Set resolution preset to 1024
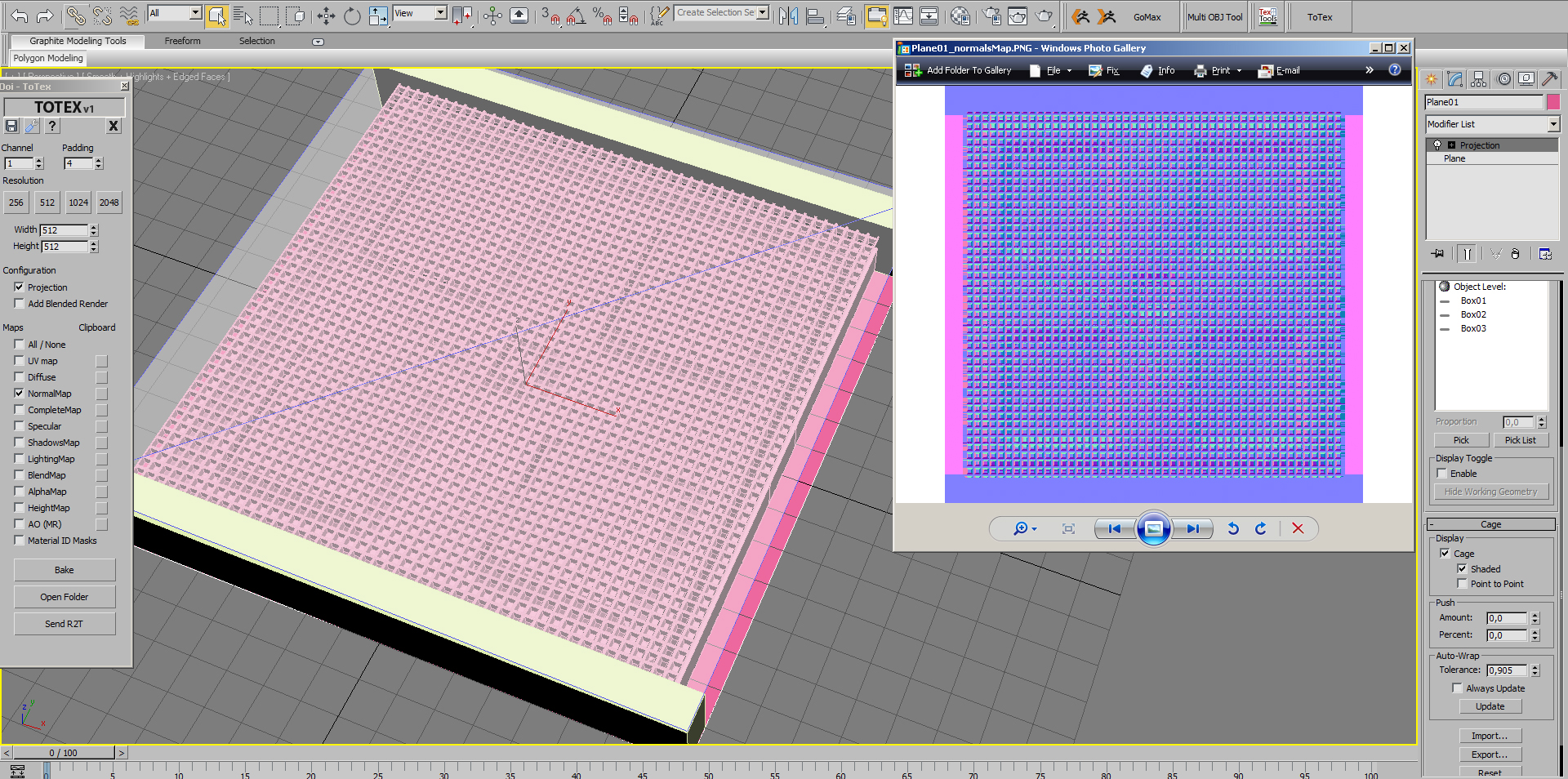The width and height of the screenshot is (1568, 779). point(78,203)
